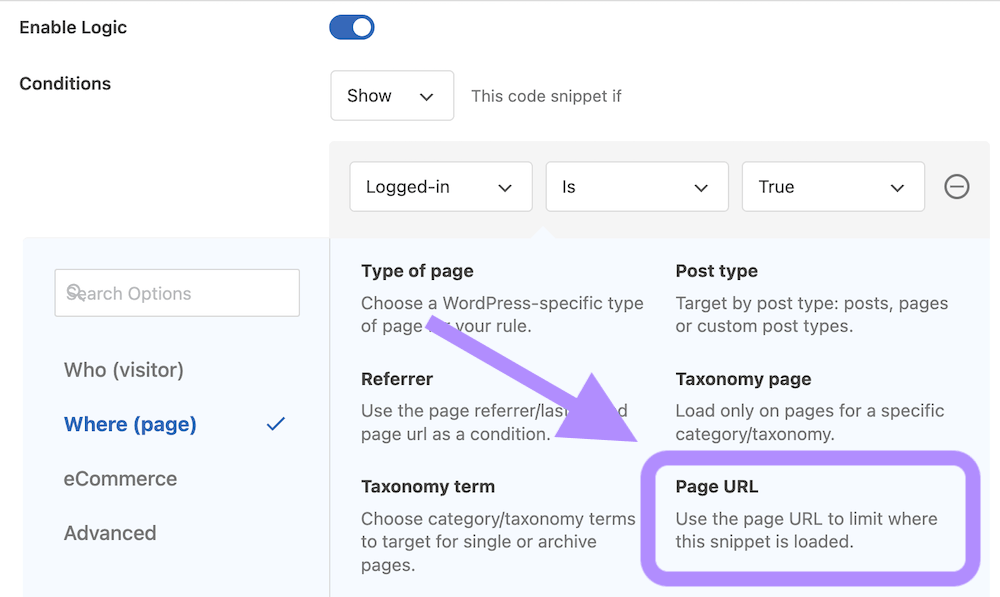Click the search magnifier icon in Search Options
The height and width of the screenshot is (597, 1000).
pyautogui.click(x=76, y=293)
